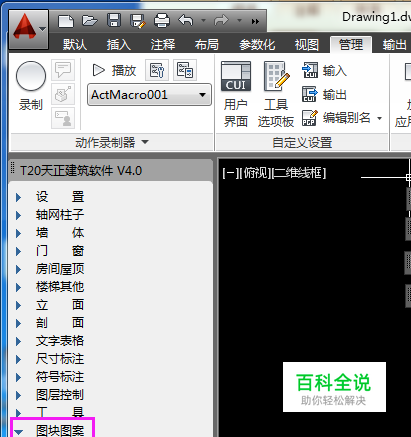Switch to the 默认 ribbon tab
This screenshot has width=411, height=437.
tap(75, 44)
